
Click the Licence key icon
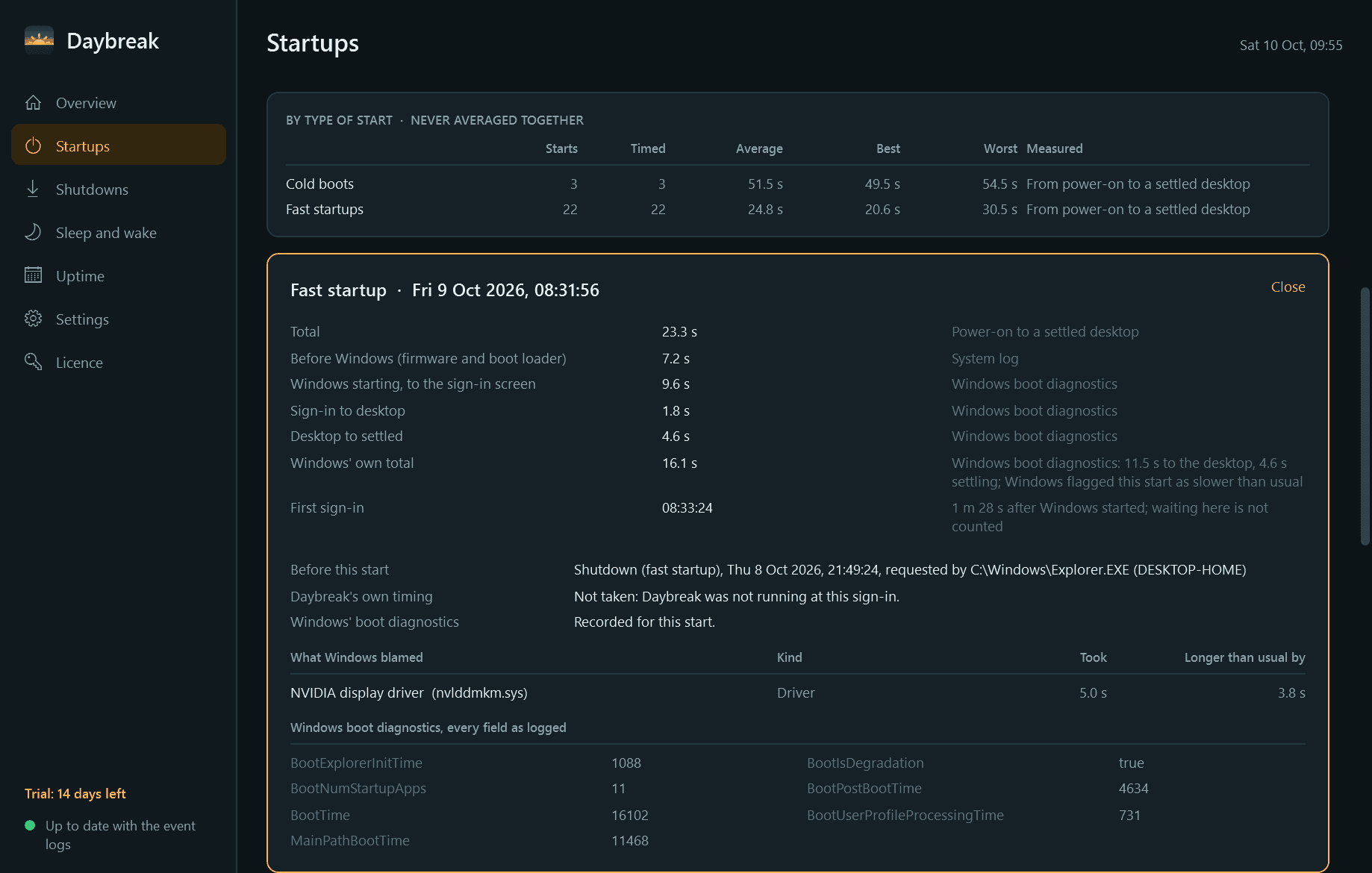click(x=33, y=362)
